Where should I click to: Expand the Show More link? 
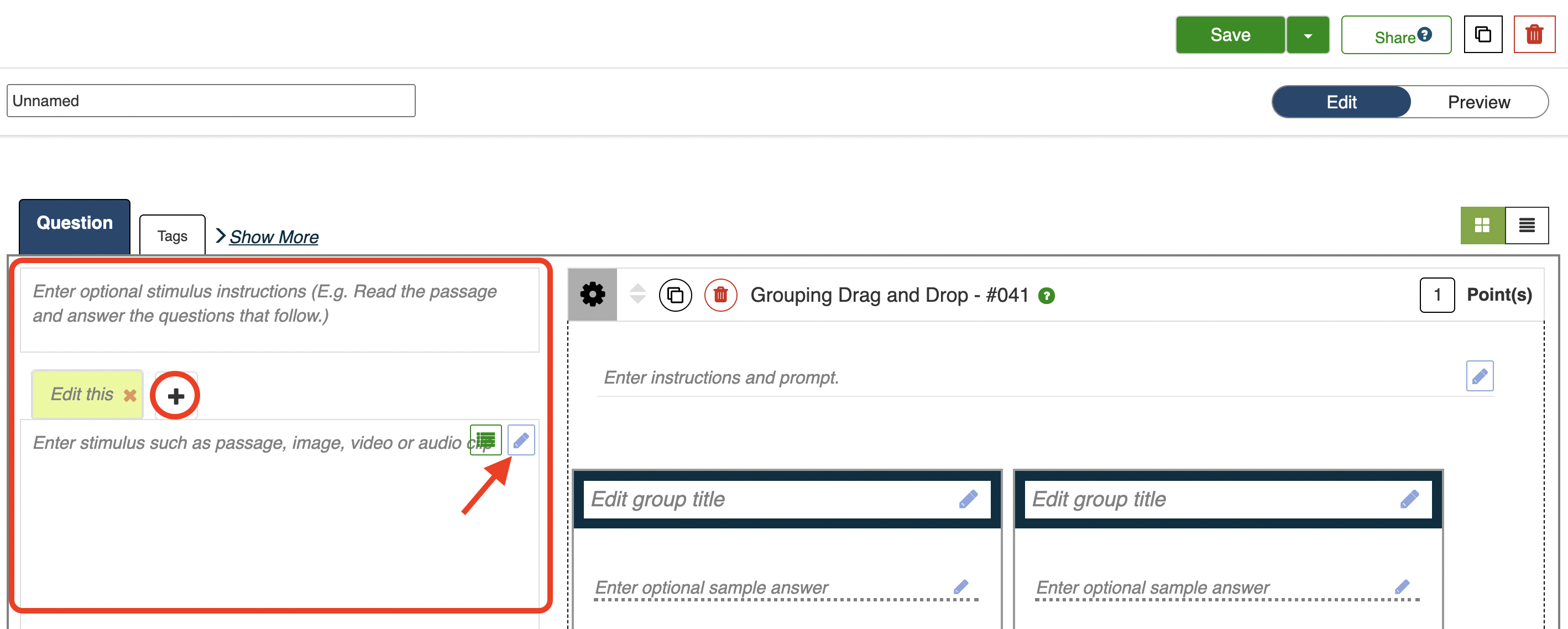pyautogui.click(x=273, y=237)
